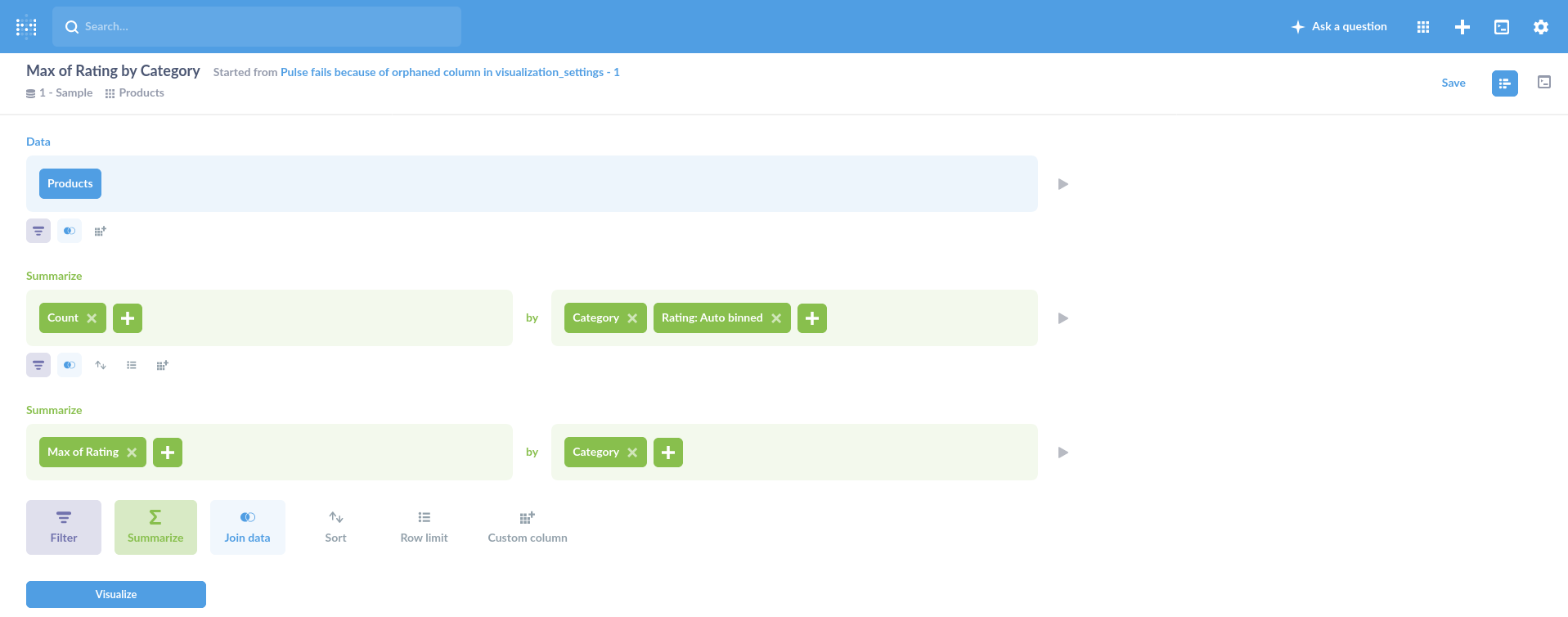Select the Products data source chip
This screenshot has width=1568, height=617.
point(70,184)
